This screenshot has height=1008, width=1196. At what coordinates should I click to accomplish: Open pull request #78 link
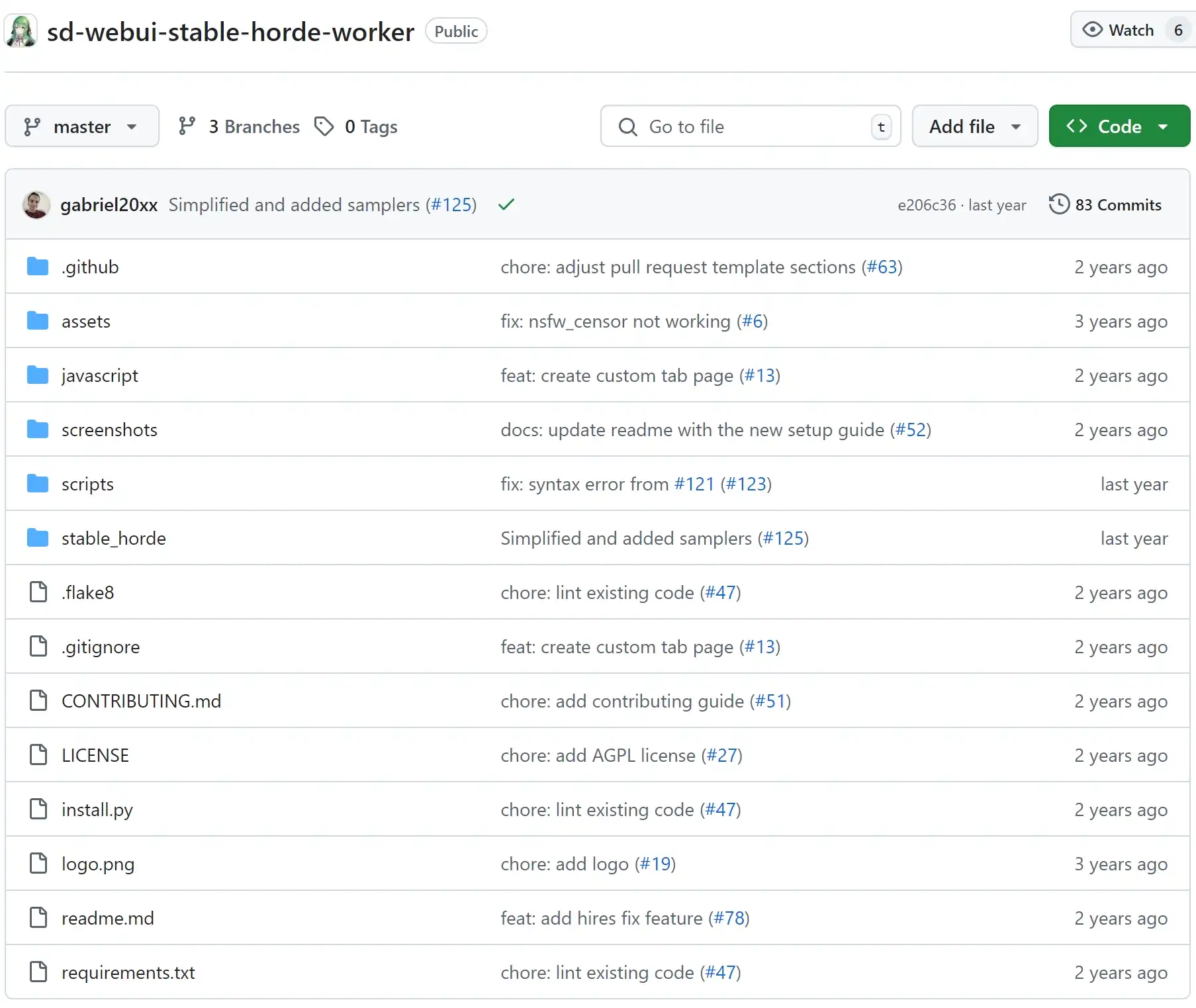[729, 918]
